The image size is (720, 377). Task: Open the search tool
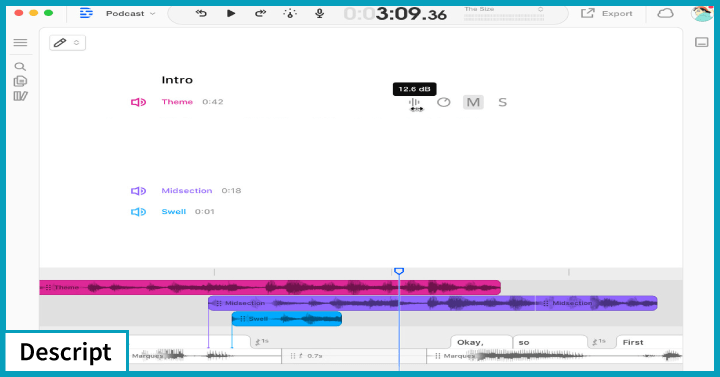20,67
